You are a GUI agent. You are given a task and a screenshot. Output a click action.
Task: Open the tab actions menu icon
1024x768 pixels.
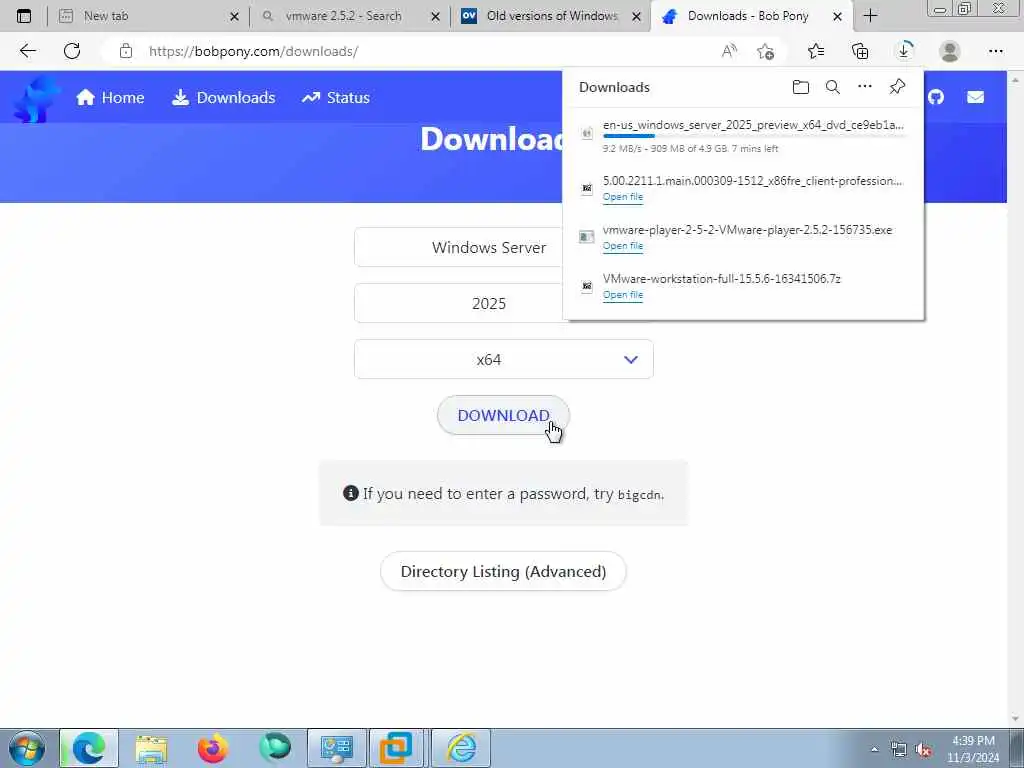click(24, 16)
